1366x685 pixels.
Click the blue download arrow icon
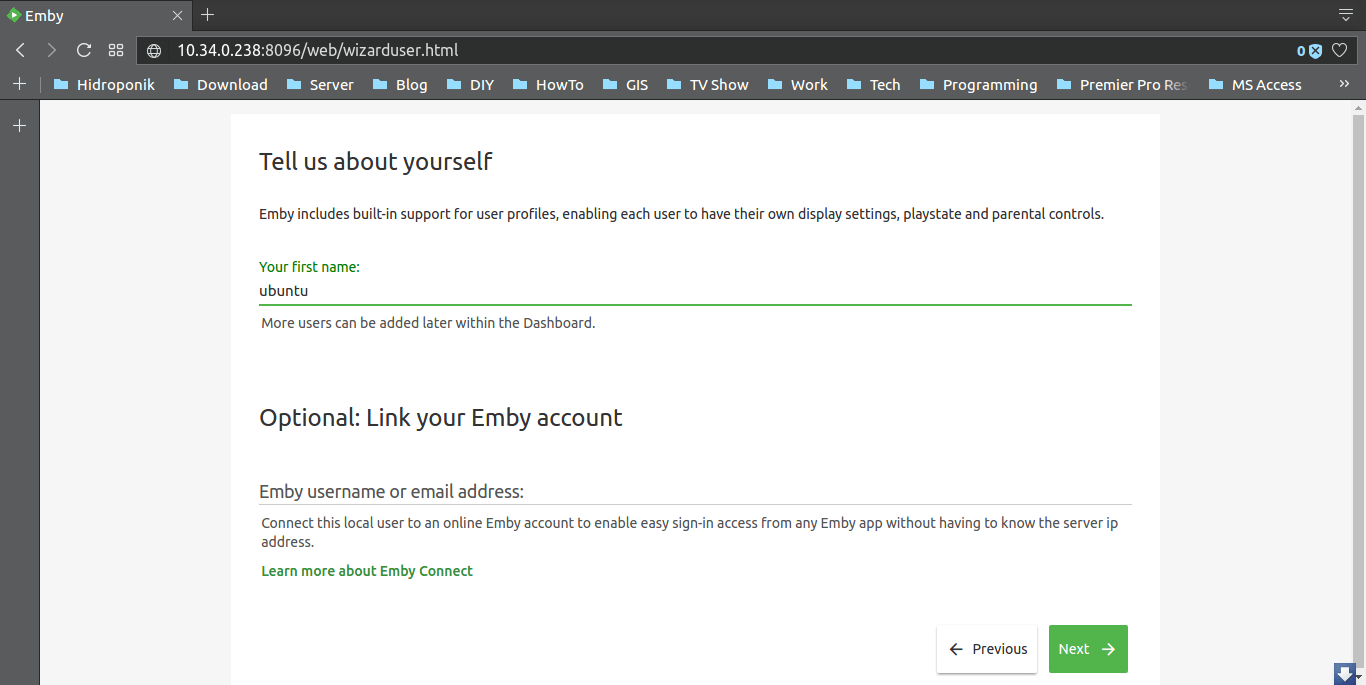[x=1347, y=673]
